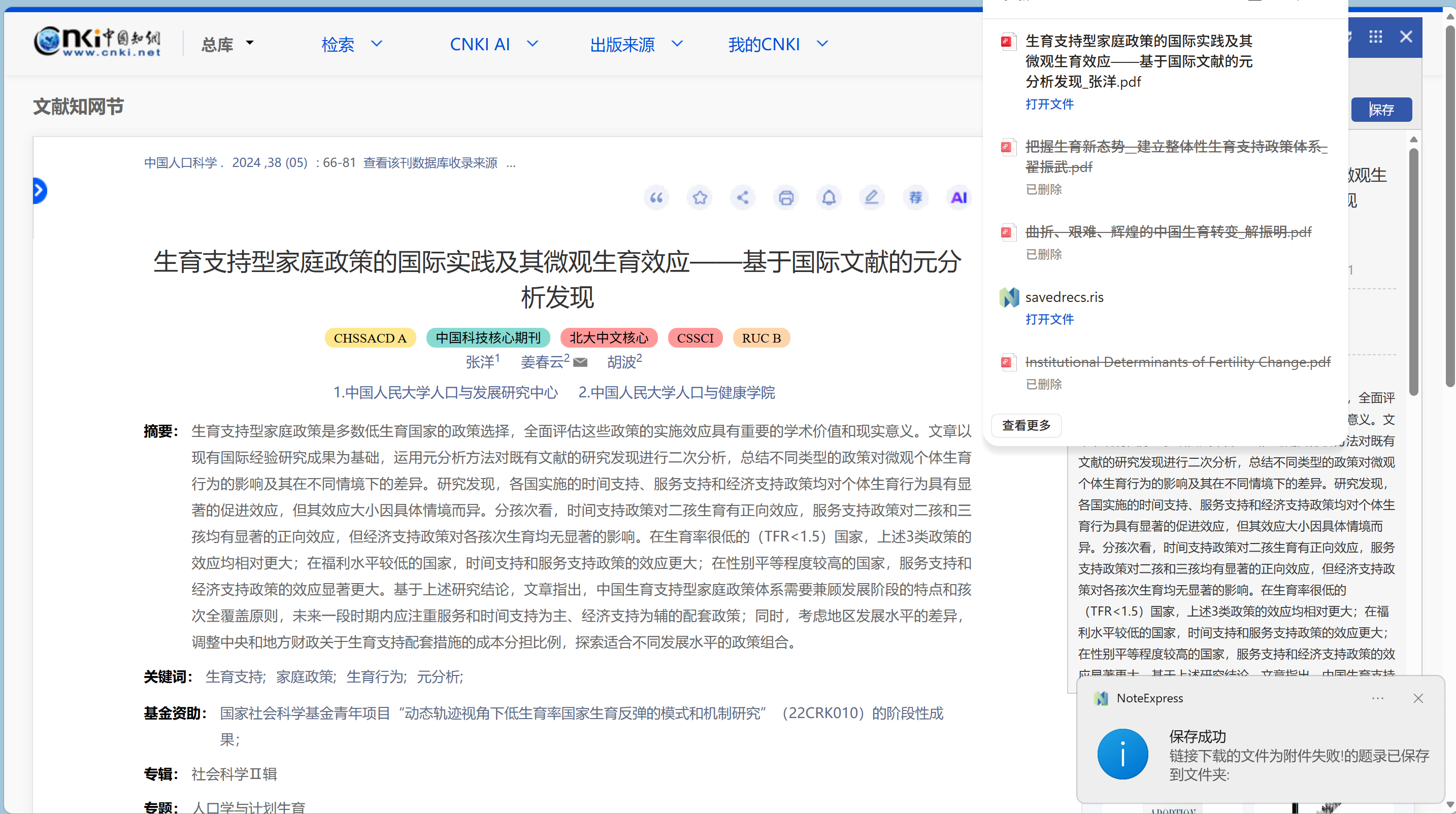This screenshot has height=814, width=1456.
Task: Click the blue info icon in notification
Action: [x=1122, y=754]
